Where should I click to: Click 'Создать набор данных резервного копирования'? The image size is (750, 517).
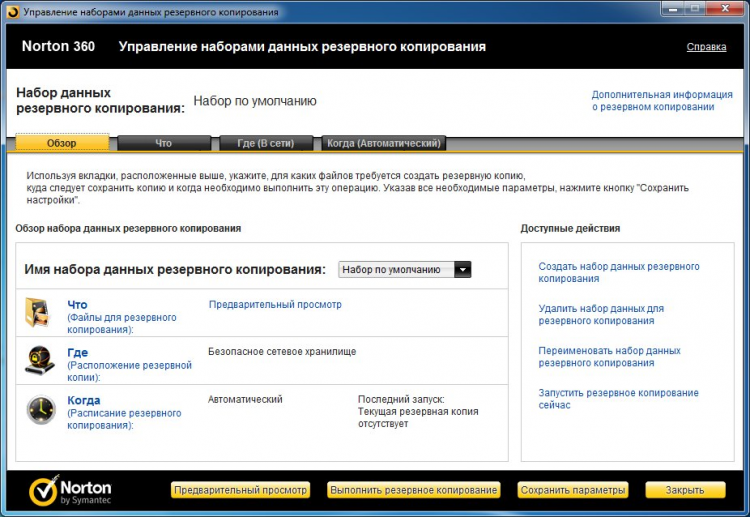pyautogui.click(x=619, y=272)
